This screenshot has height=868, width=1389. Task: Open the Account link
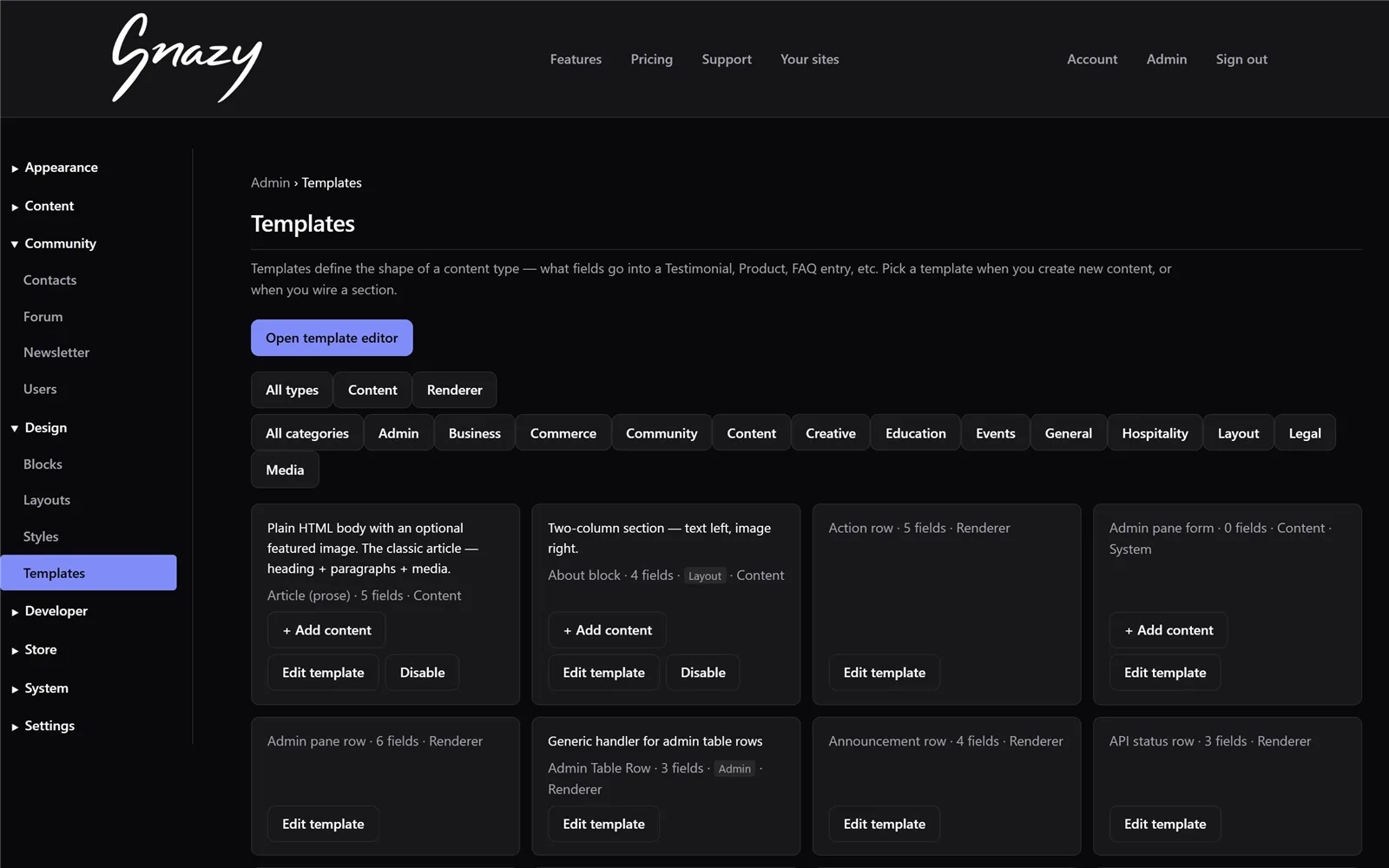coord(1092,59)
